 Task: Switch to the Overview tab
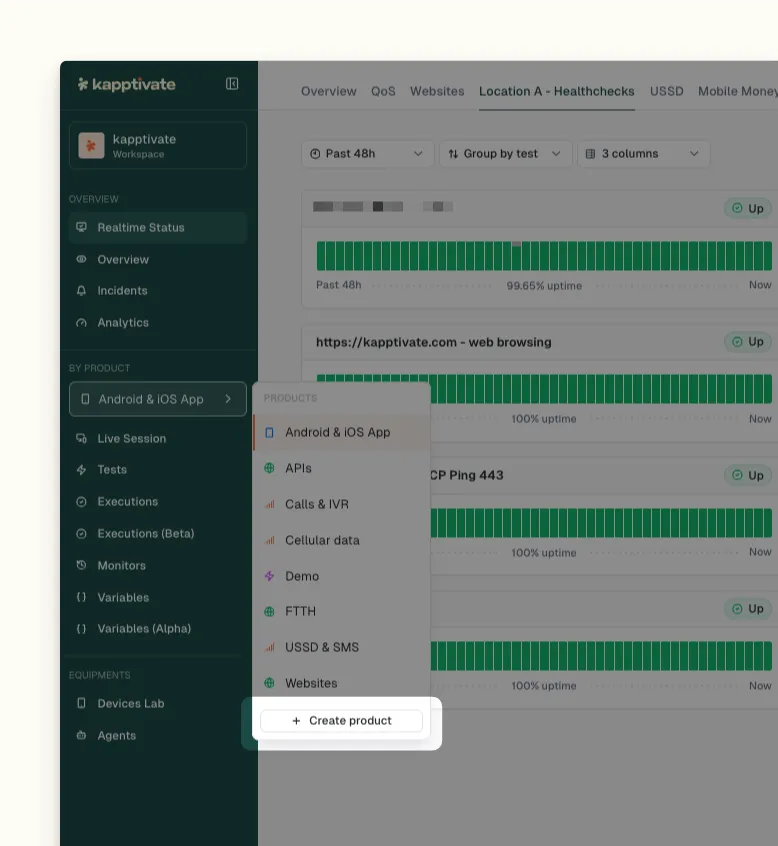pos(329,91)
